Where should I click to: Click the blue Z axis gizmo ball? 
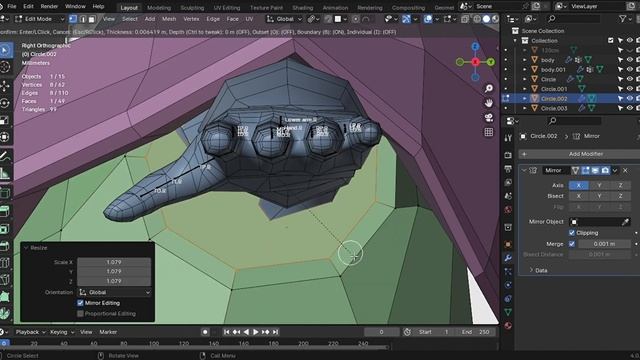coord(475,47)
